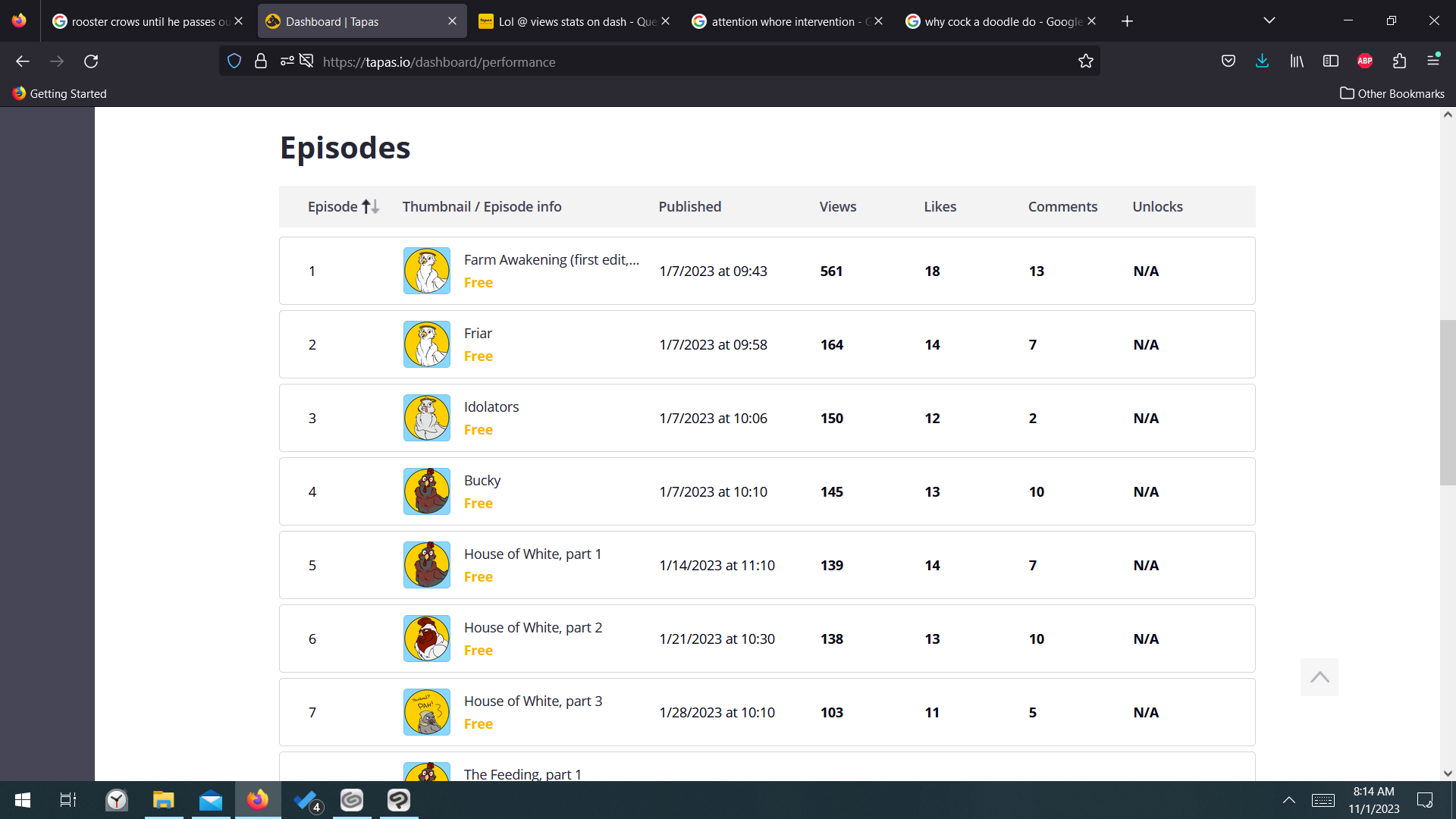The width and height of the screenshot is (1456, 819).
Task: Switch to the attention whore intervention tab
Action: (781, 21)
